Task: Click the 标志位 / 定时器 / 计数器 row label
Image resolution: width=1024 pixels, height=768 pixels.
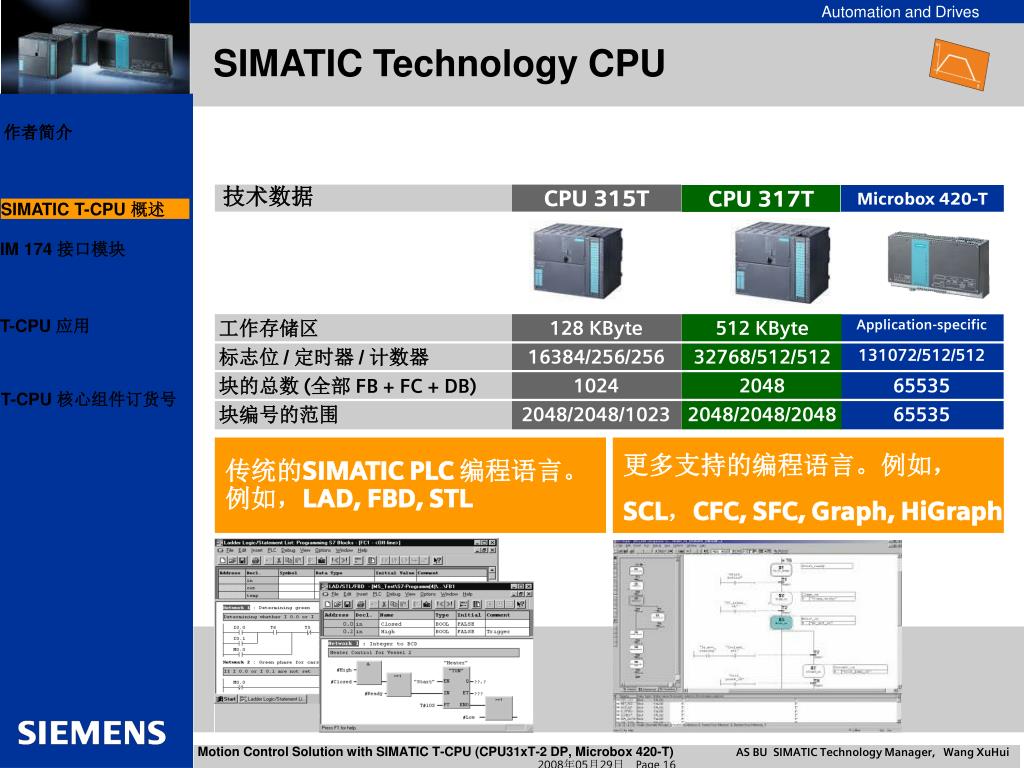Action: point(324,357)
